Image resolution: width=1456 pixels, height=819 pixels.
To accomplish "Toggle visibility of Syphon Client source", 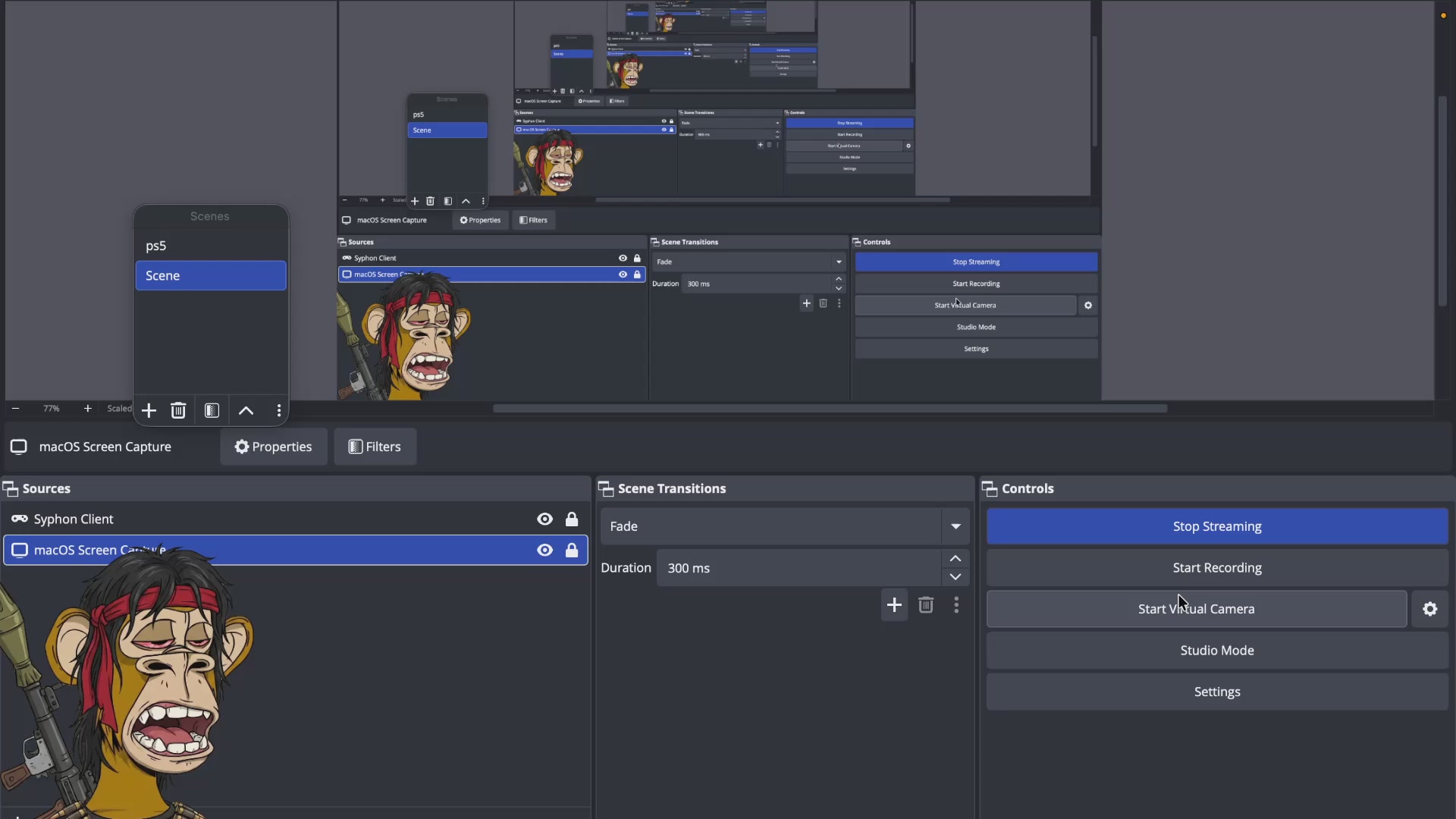I will click(544, 519).
